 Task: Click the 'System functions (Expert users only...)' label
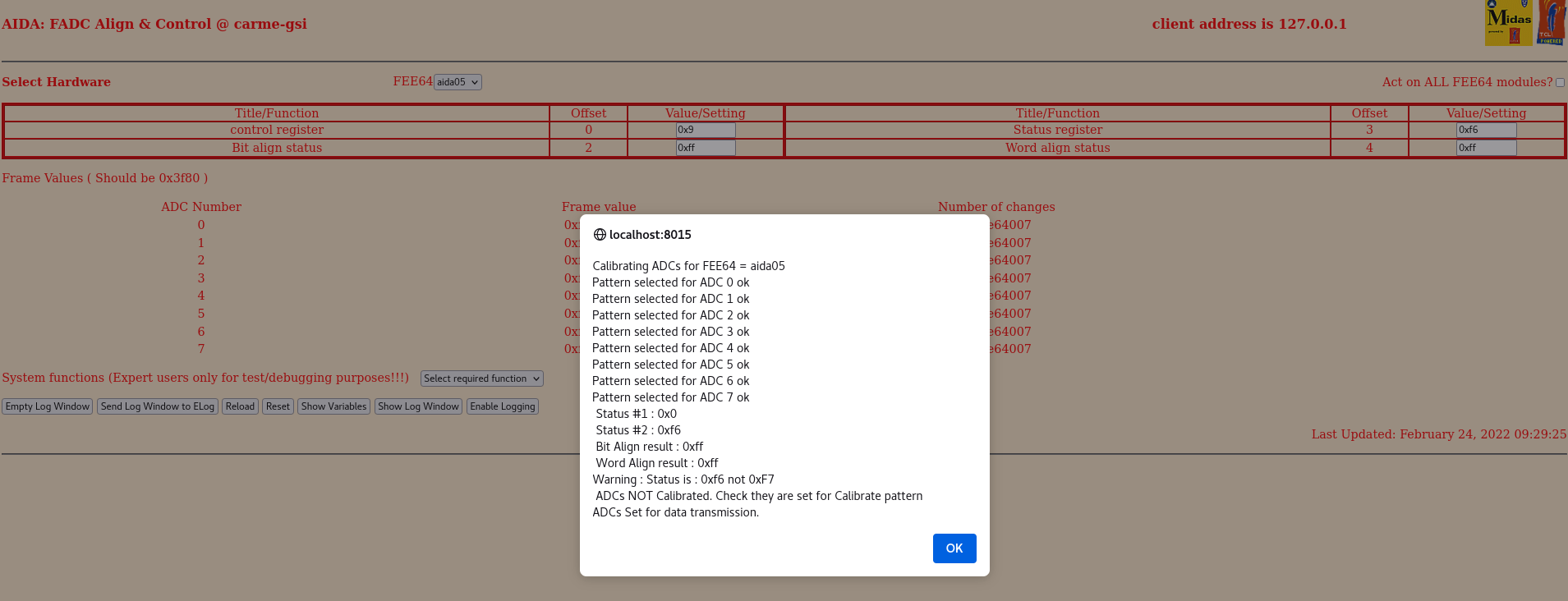click(x=205, y=378)
